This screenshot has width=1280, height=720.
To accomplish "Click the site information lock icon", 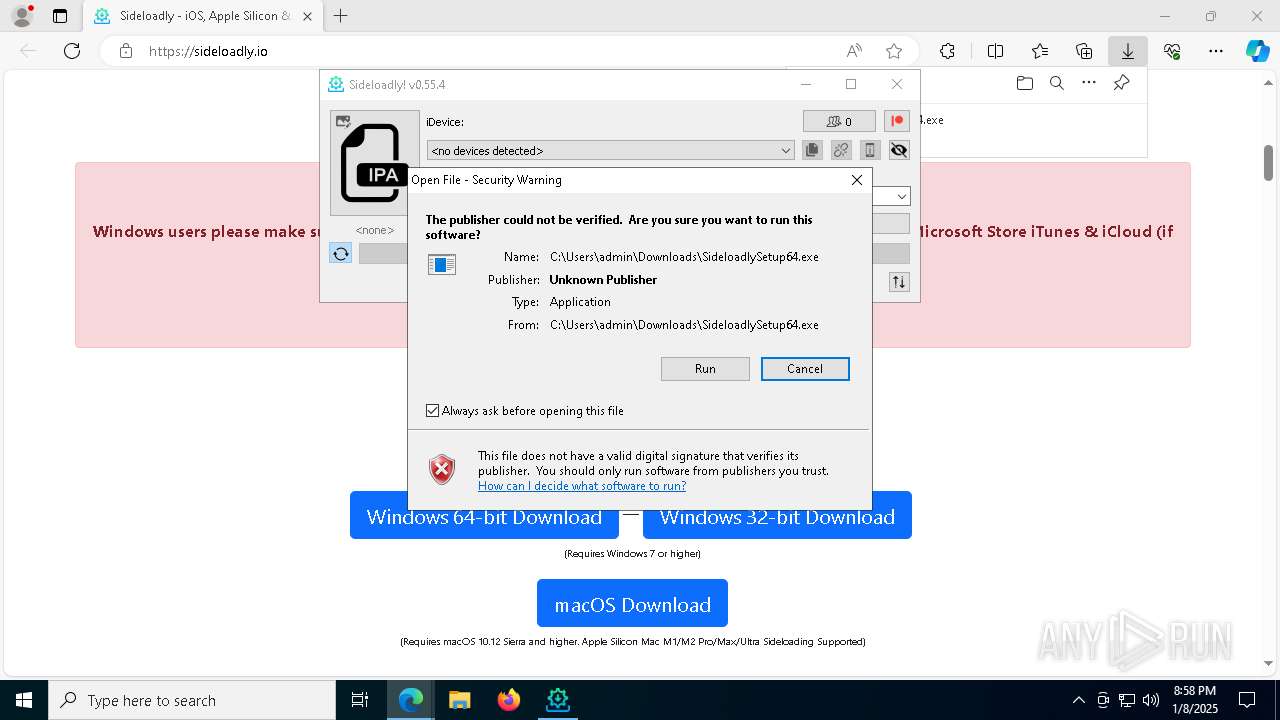I will pyautogui.click(x=126, y=51).
